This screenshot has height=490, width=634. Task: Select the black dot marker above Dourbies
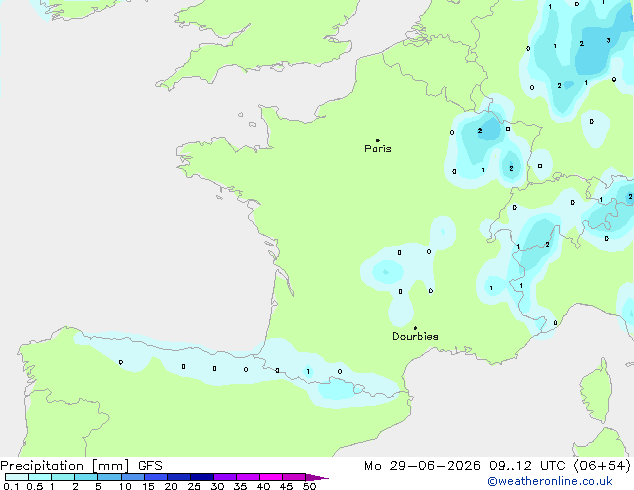coord(415,328)
